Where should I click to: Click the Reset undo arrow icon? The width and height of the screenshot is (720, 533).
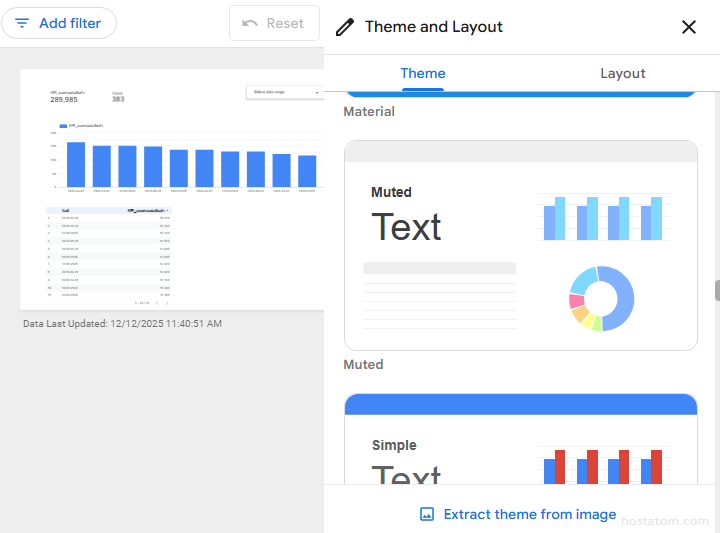pos(250,23)
